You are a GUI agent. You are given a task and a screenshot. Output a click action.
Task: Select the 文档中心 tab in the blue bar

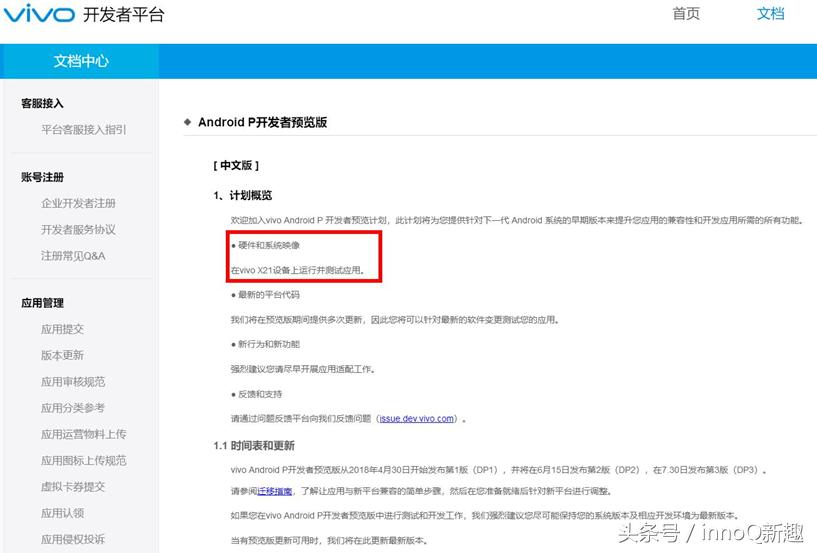tap(81, 61)
